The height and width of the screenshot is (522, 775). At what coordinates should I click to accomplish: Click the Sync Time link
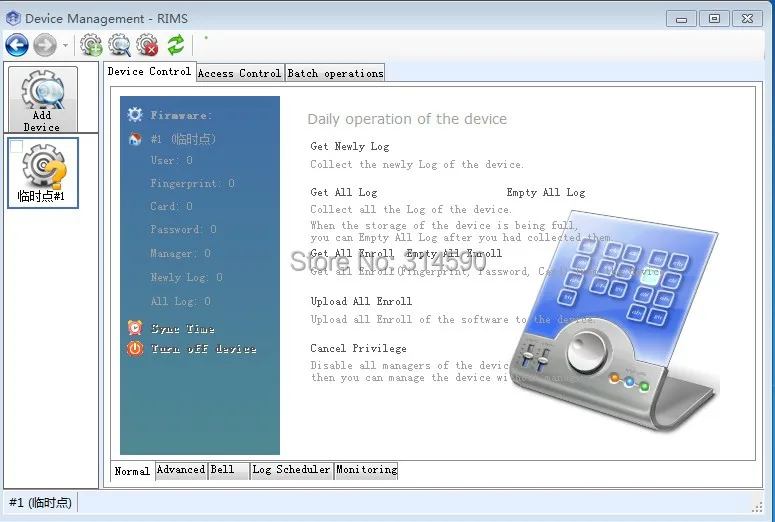point(182,329)
